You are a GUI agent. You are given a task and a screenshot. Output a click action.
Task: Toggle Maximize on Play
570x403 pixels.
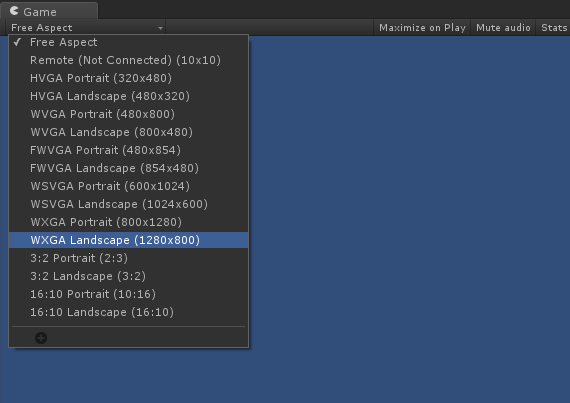point(422,28)
